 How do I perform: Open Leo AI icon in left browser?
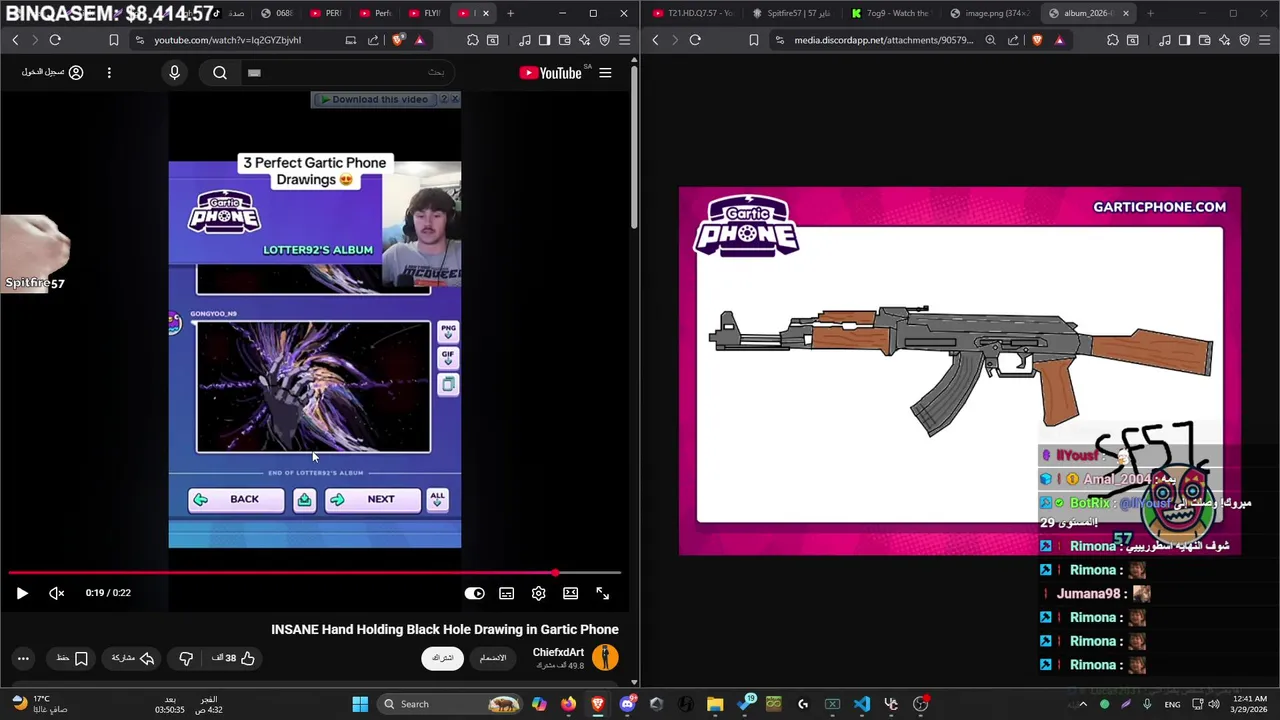pos(584,40)
